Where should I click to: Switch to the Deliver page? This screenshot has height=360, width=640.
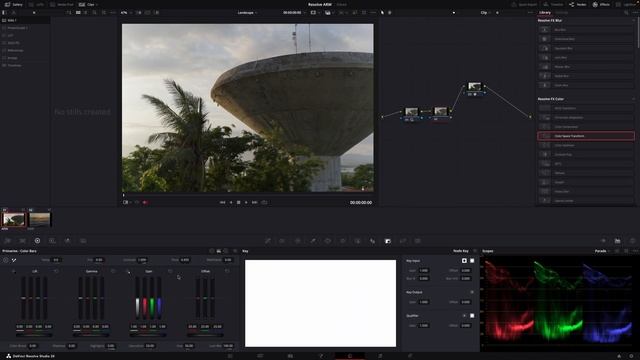[410, 356]
